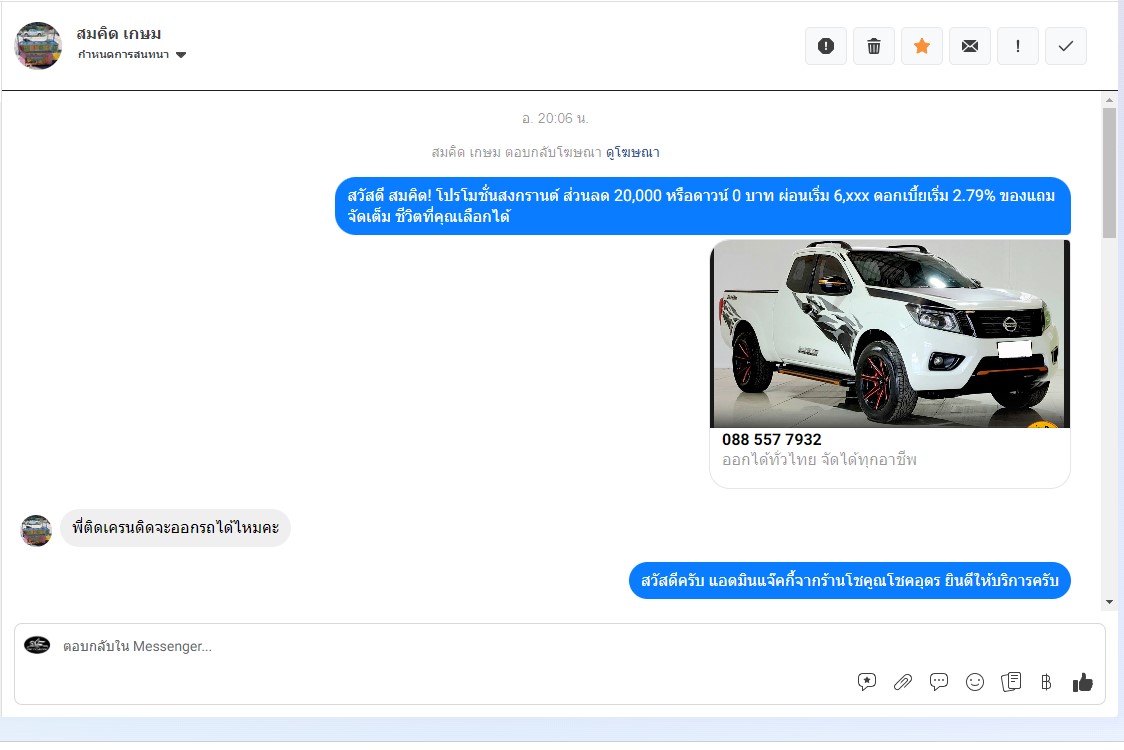Open สมคิด เกษม profile picture in header

coord(38,46)
